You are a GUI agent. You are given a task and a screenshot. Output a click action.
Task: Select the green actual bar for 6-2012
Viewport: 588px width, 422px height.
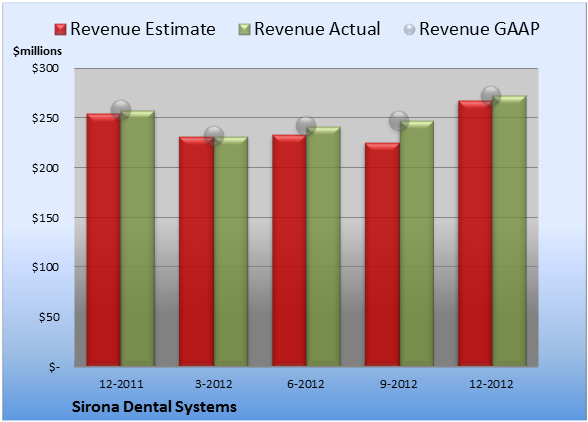[323, 246]
